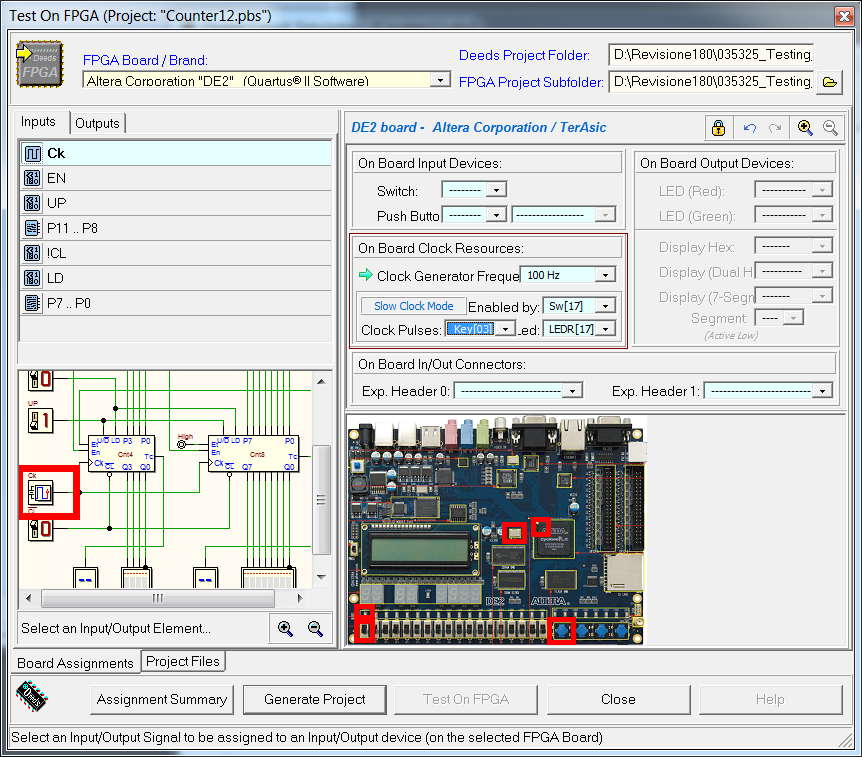Redo the board assignment
The width and height of the screenshot is (862, 757).
[775, 128]
